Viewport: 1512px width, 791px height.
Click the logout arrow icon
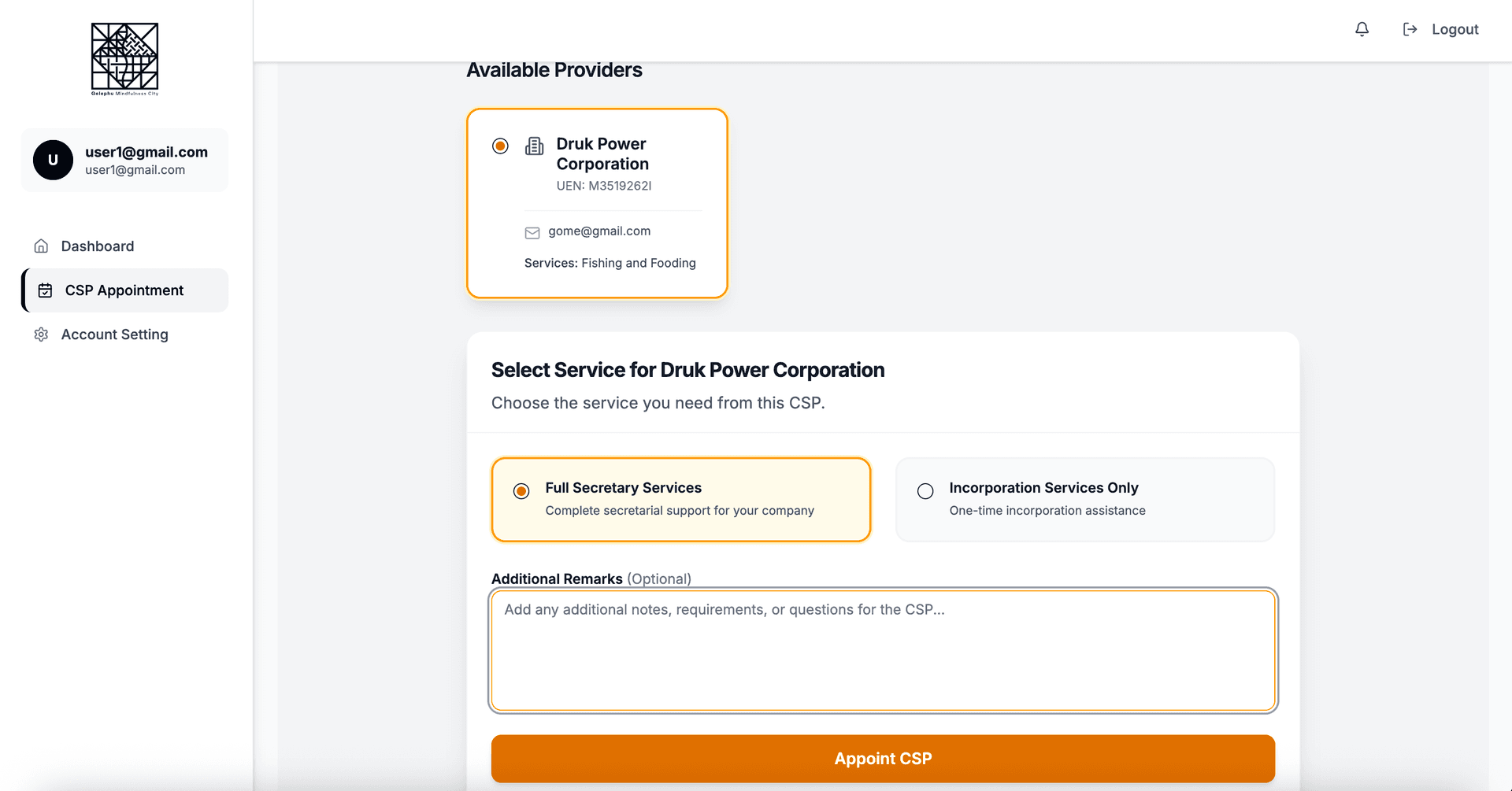(1409, 29)
